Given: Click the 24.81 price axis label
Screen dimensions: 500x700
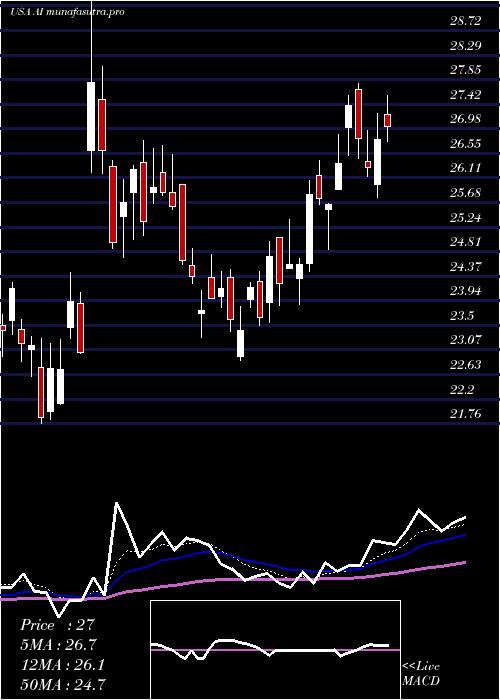Looking at the screenshot, I should click(x=466, y=242).
